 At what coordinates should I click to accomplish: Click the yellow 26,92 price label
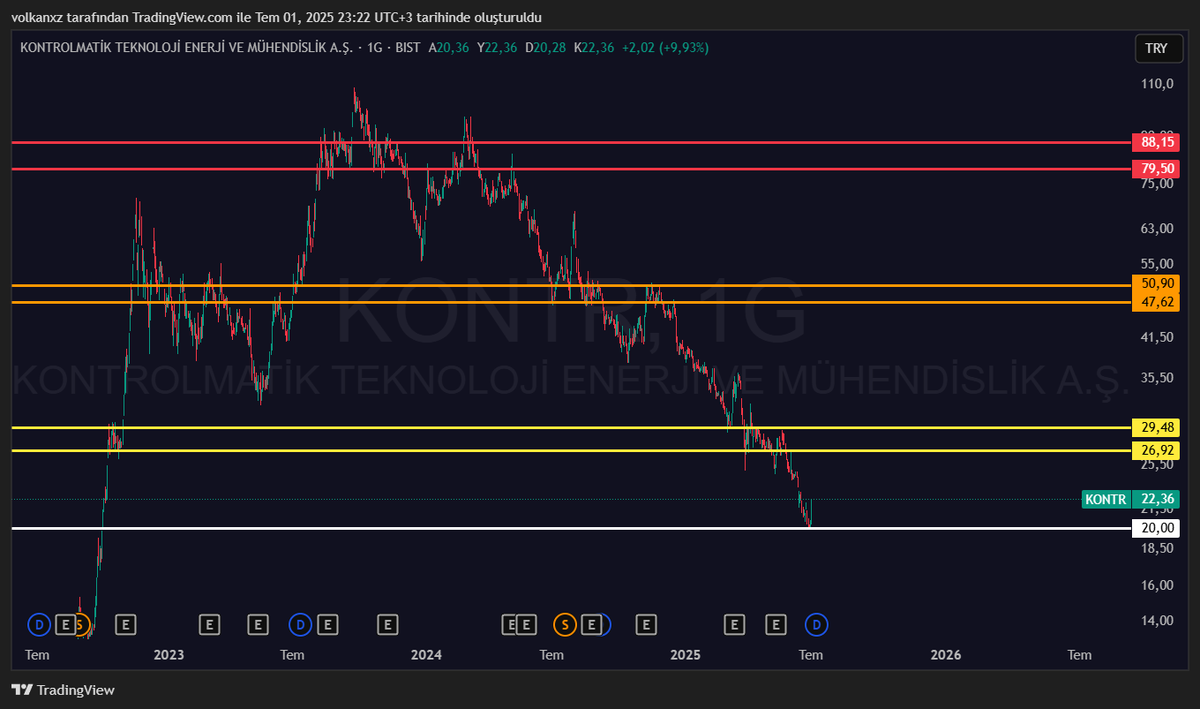pos(1155,450)
